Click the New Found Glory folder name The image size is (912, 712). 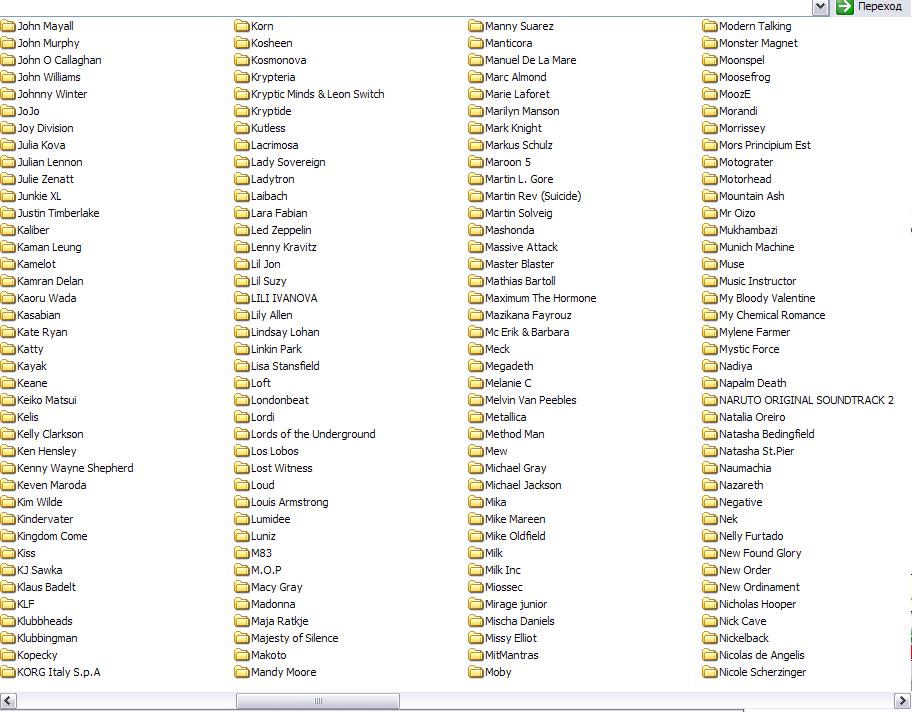(760, 553)
